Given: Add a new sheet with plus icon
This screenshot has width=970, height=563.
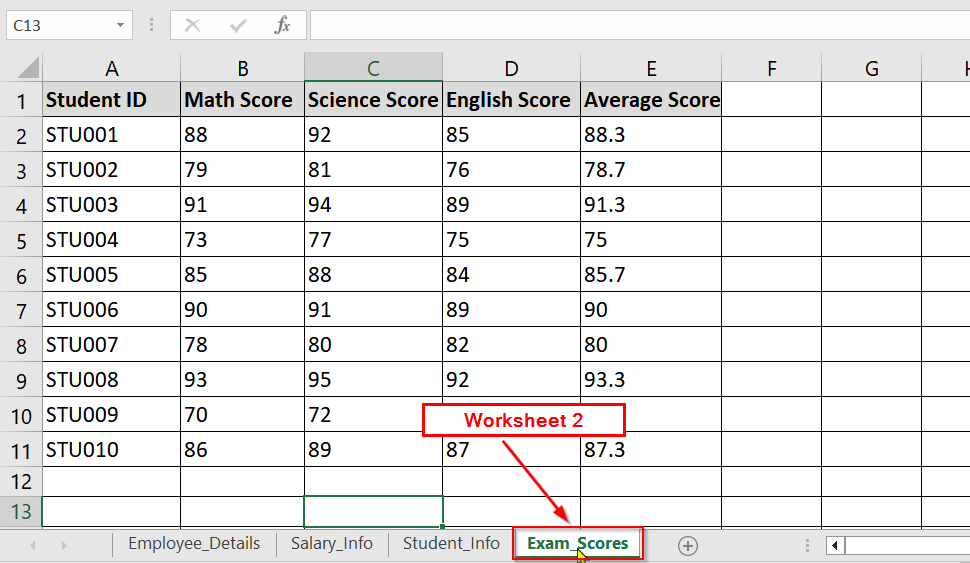Looking at the screenshot, I should (x=688, y=546).
